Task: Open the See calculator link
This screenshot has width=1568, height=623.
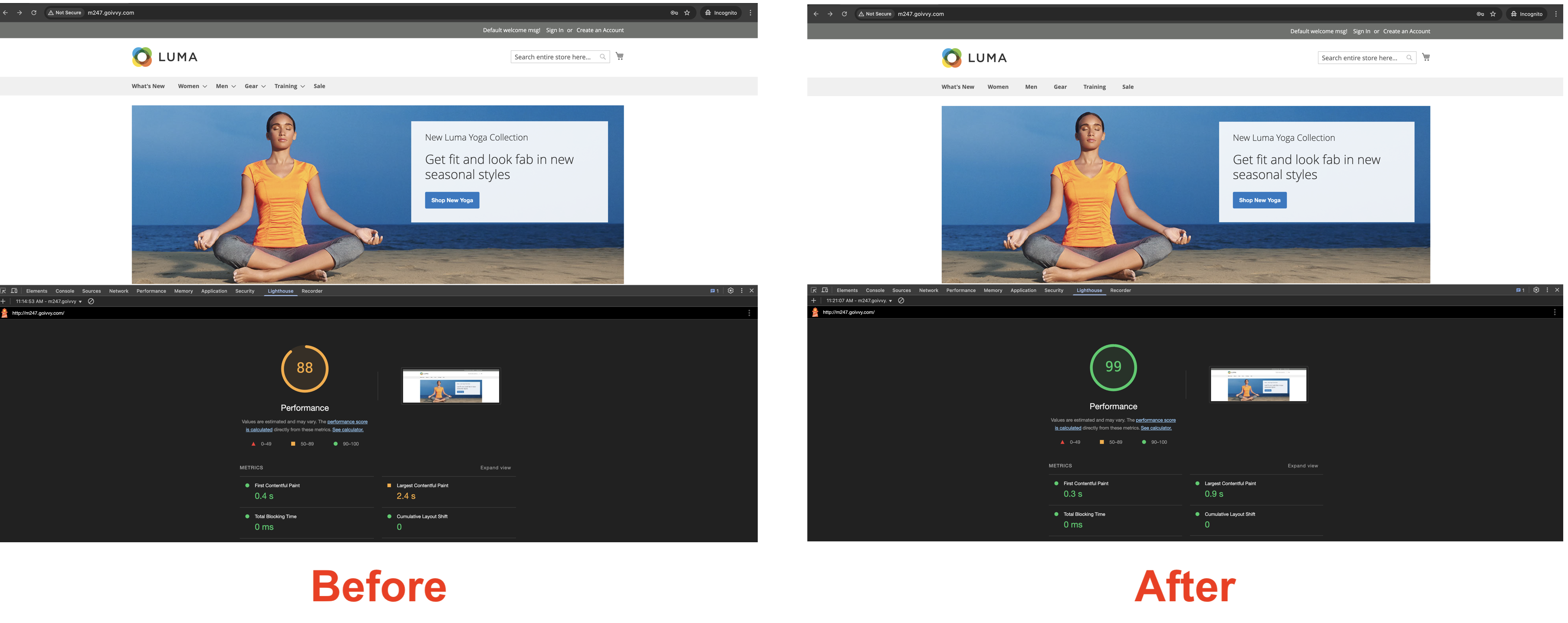Action: coord(348,429)
